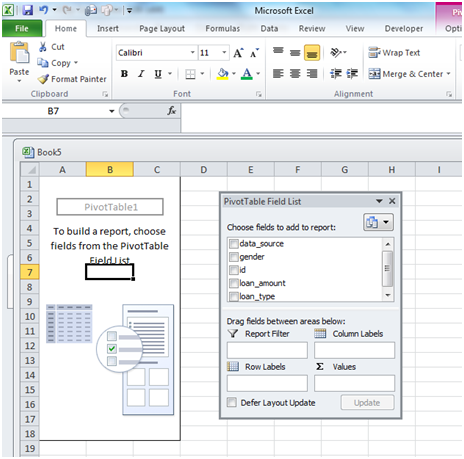Enable Defer Layout Update checkbox
This screenshot has width=464, height=459.
coord(232,402)
